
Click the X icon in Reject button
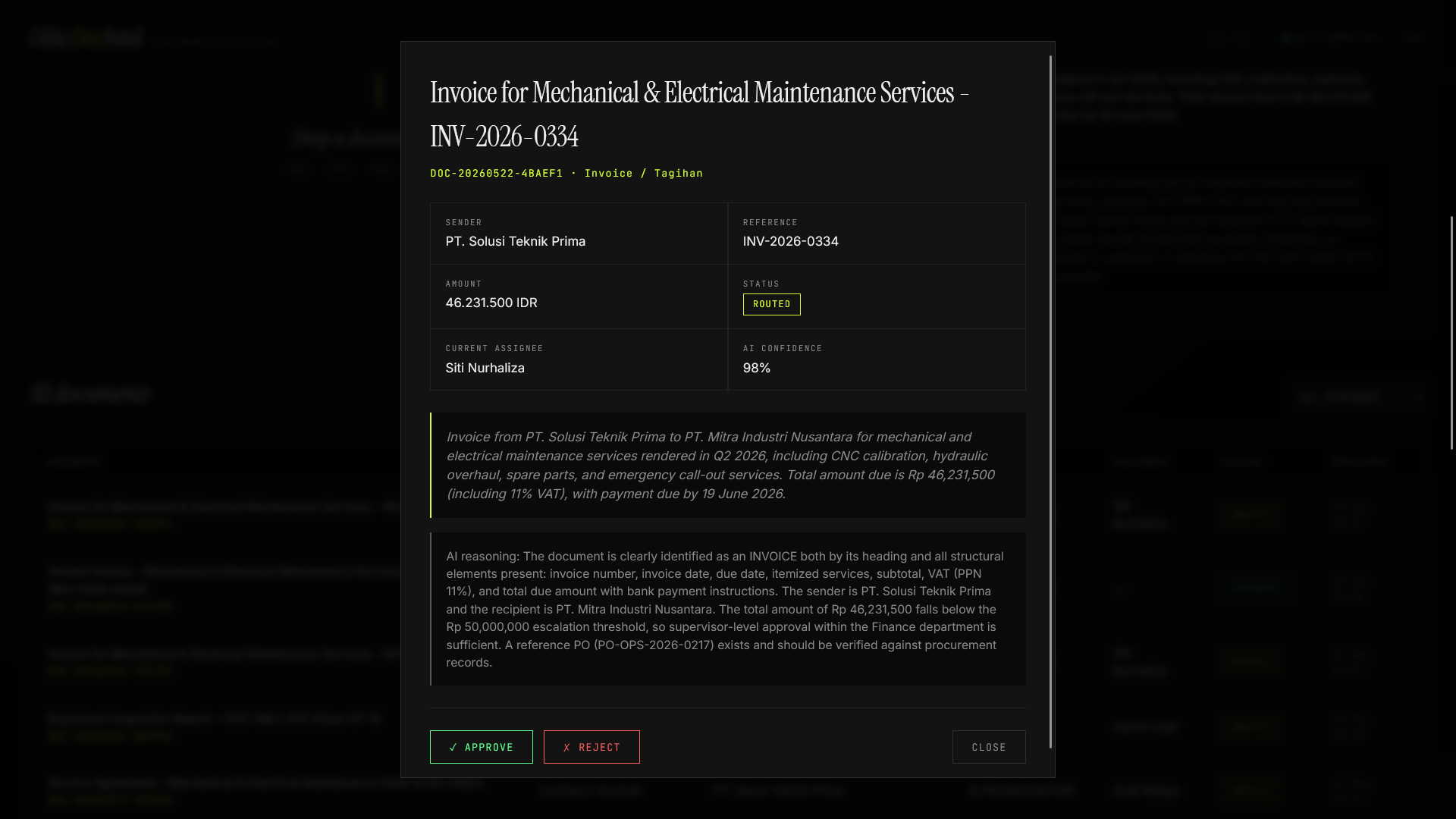tap(566, 747)
